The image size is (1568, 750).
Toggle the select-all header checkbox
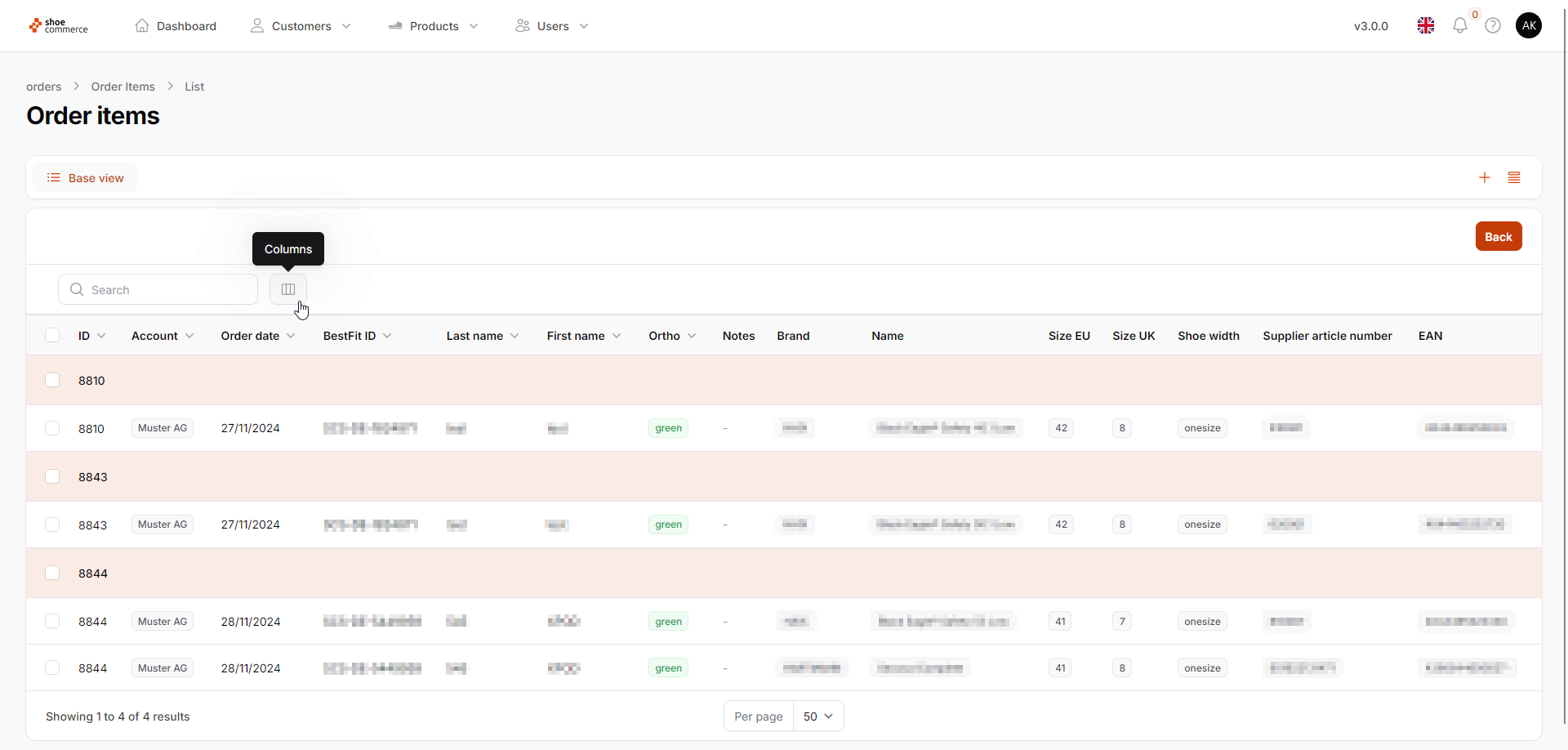(x=52, y=335)
